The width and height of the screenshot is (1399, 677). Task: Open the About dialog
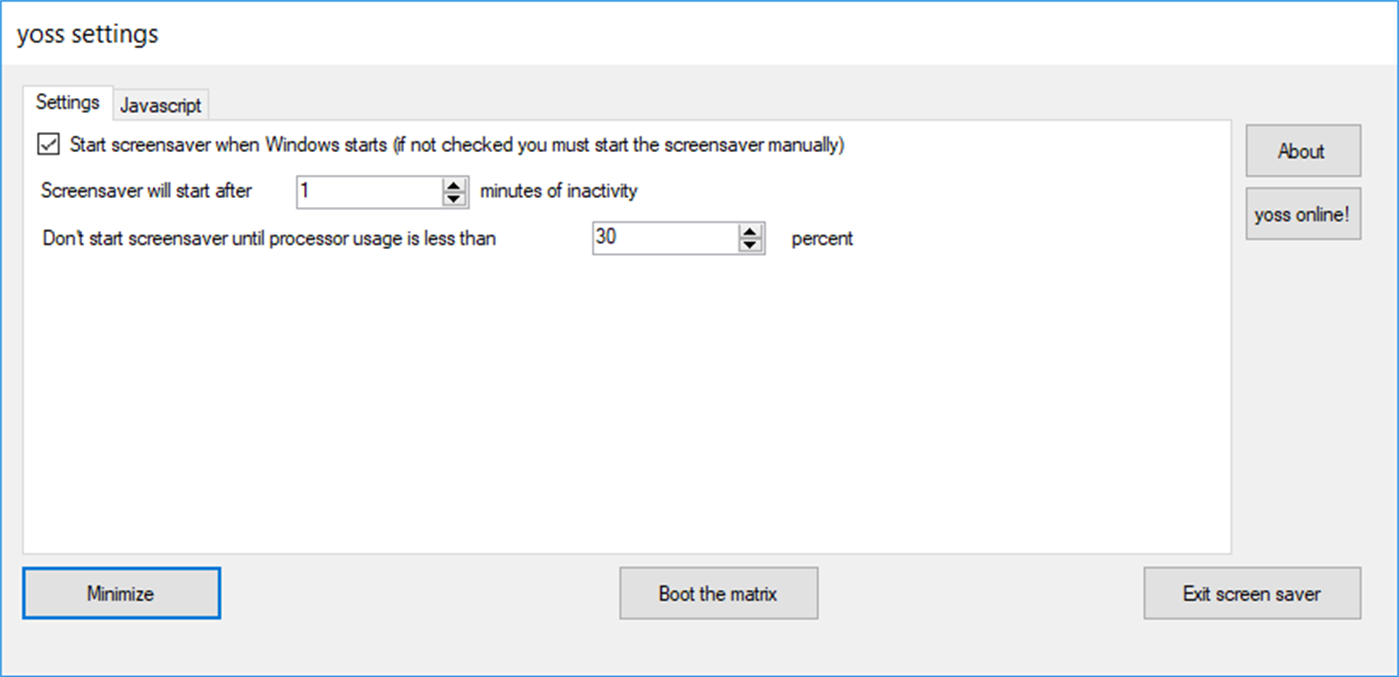click(1302, 150)
